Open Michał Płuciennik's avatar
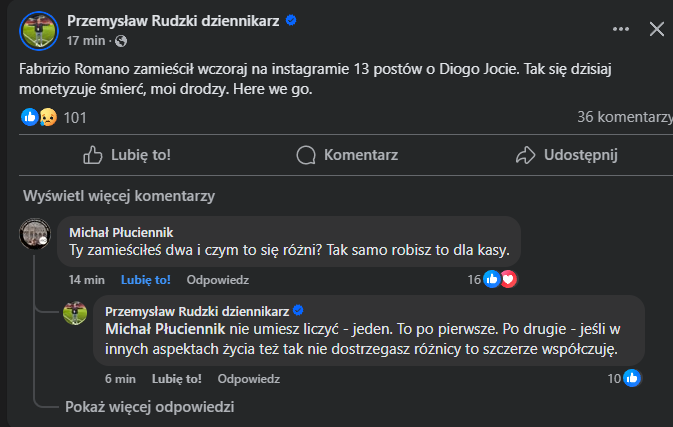This screenshot has width=673, height=427. 36,236
